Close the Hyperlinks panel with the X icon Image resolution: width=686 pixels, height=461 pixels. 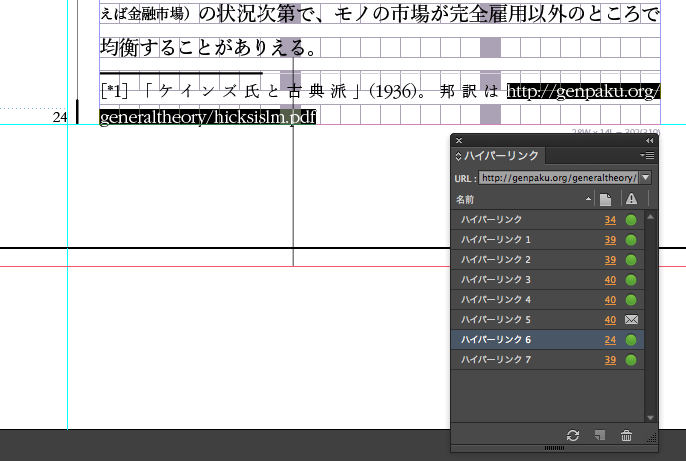459,140
